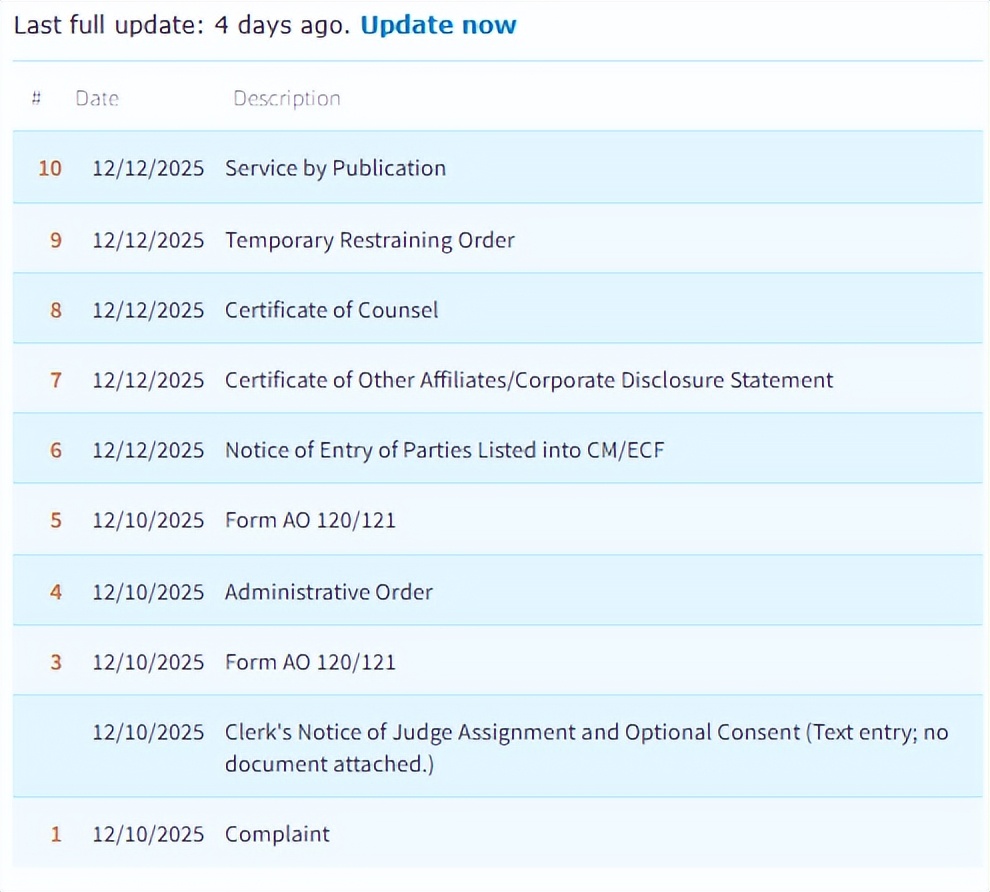Open docket entry number 10
The height and width of the screenshot is (892, 990).
pyautogui.click(x=50, y=168)
